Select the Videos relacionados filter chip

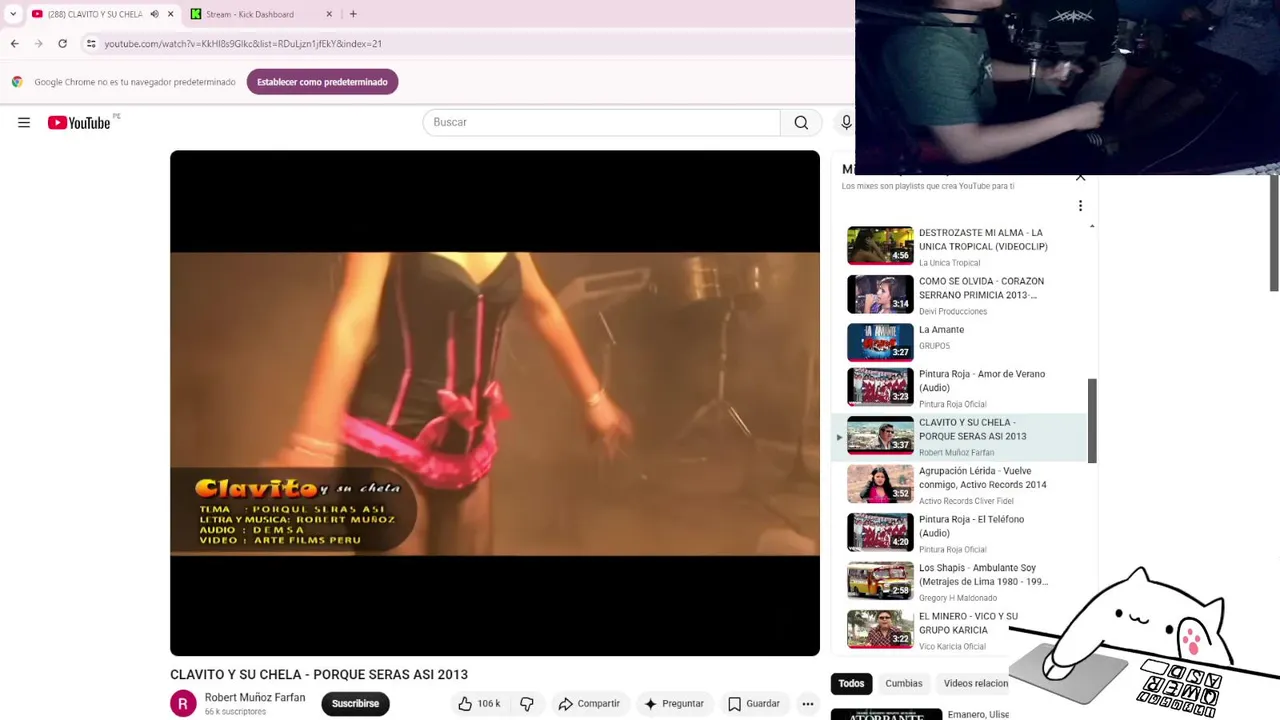[x=975, y=684]
